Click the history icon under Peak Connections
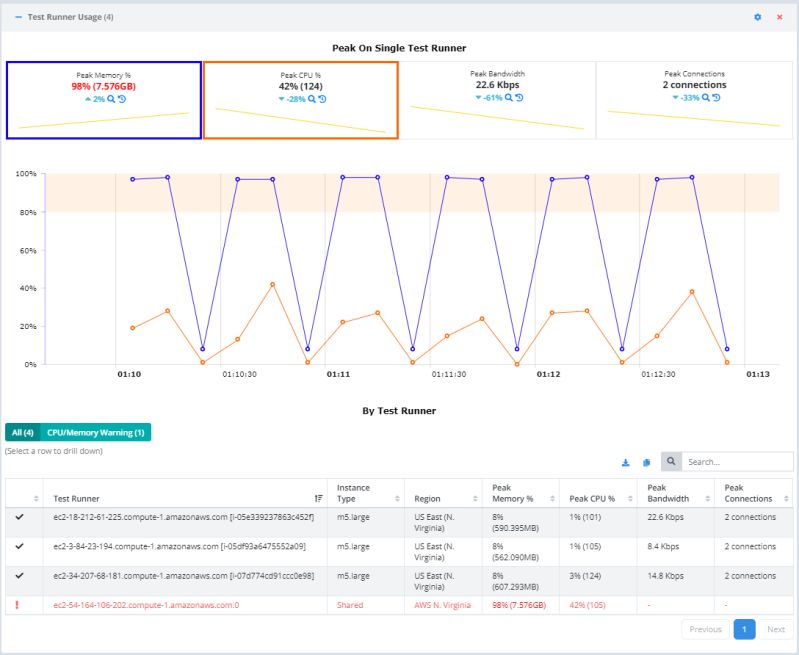The width and height of the screenshot is (799, 655). 716,97
